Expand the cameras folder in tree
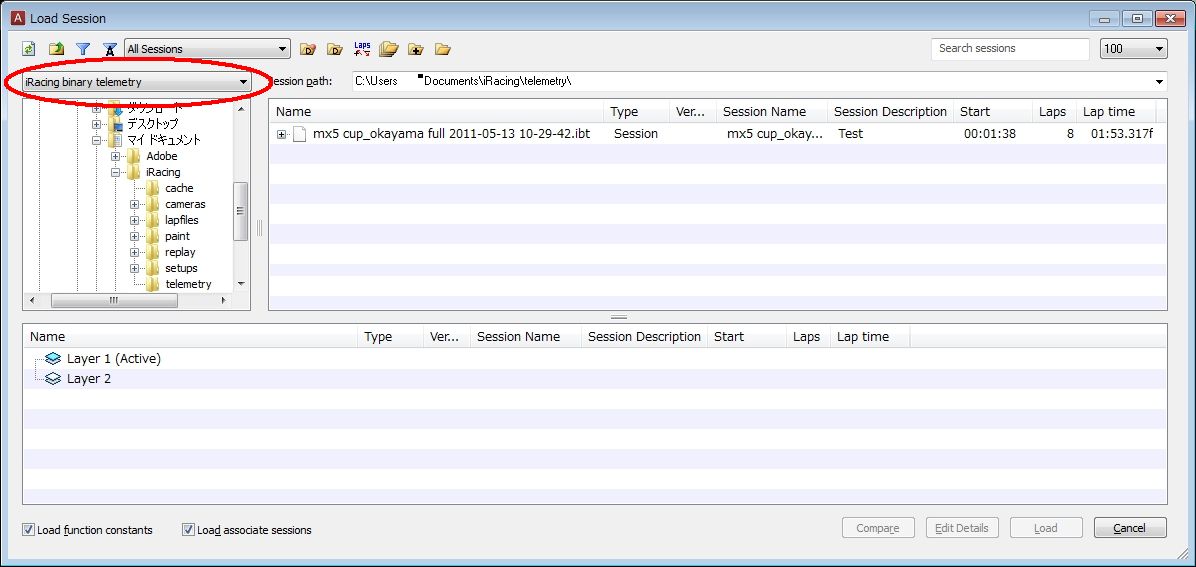 pos(134,205)
